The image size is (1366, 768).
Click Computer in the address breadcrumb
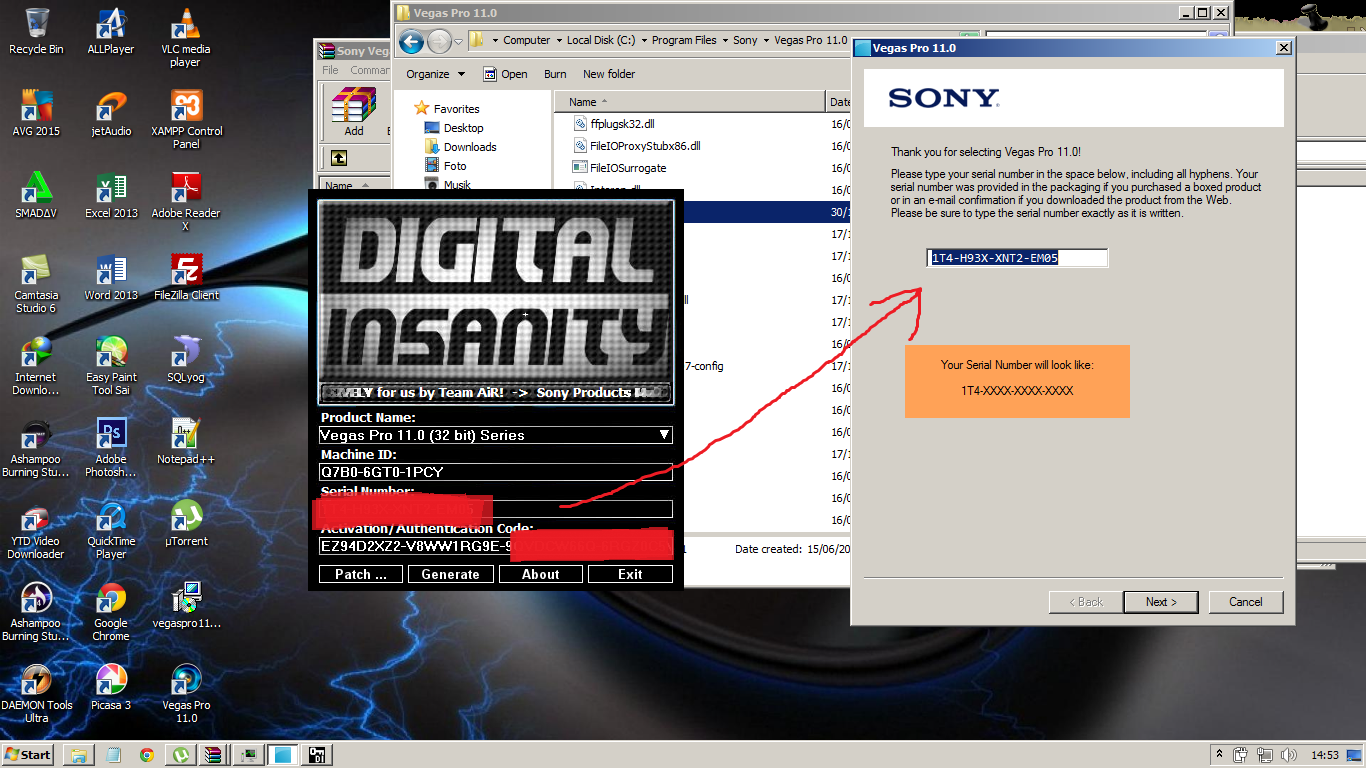pyautogui.click(x=527, y=40)
